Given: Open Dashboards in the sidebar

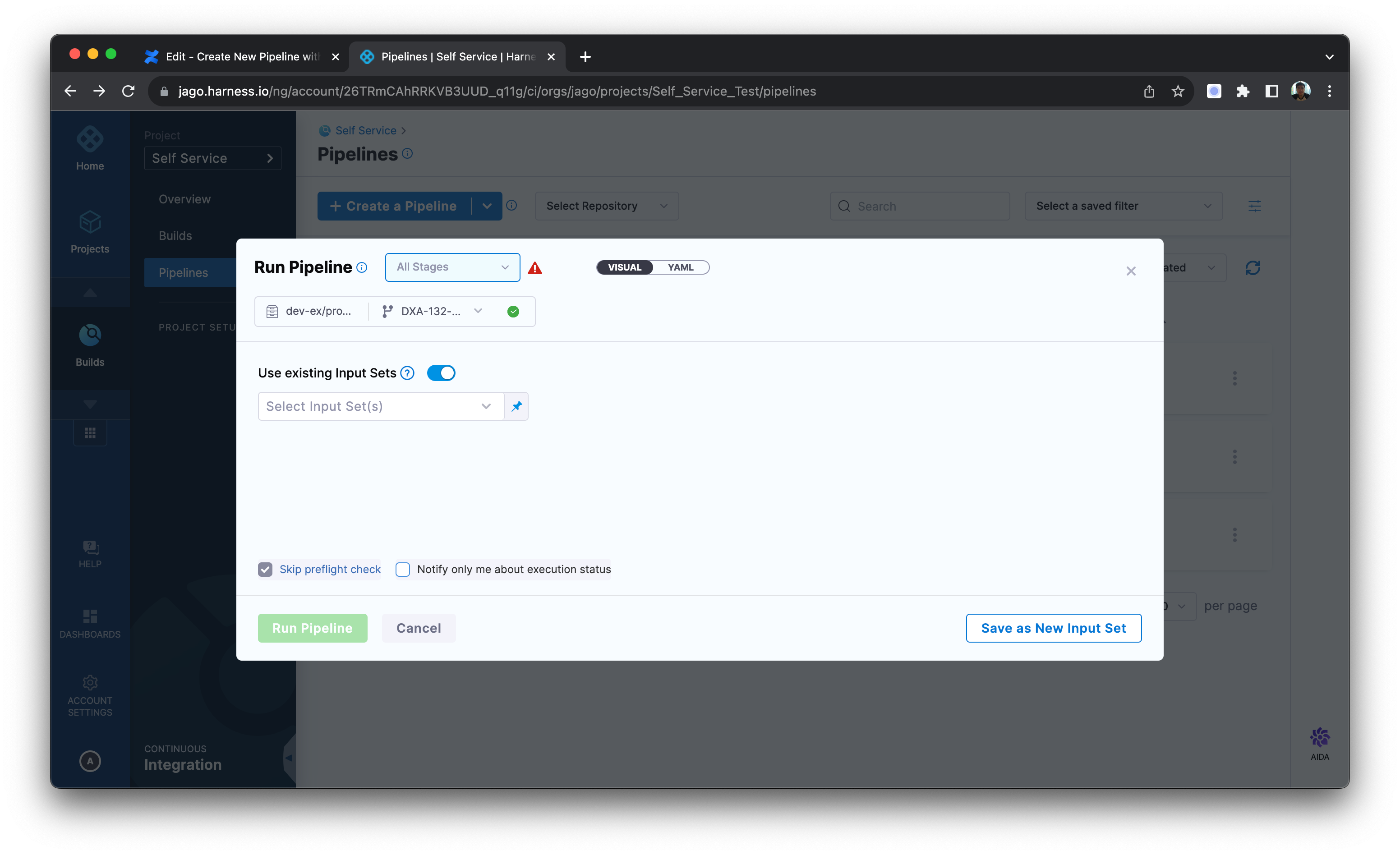Looking at the screenshot, I should (90, 624).
